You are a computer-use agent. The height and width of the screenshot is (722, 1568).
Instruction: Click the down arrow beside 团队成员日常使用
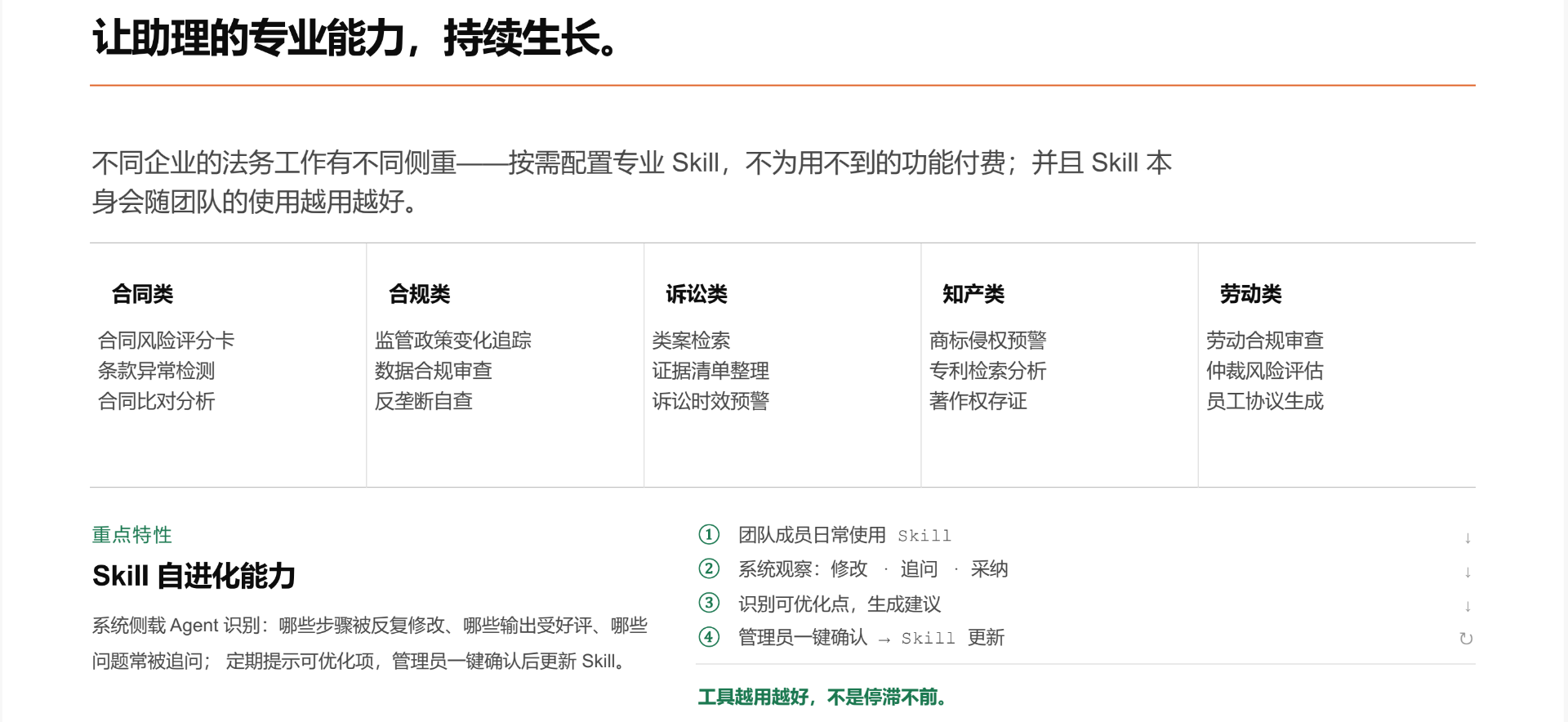(x=1468, y=538)
